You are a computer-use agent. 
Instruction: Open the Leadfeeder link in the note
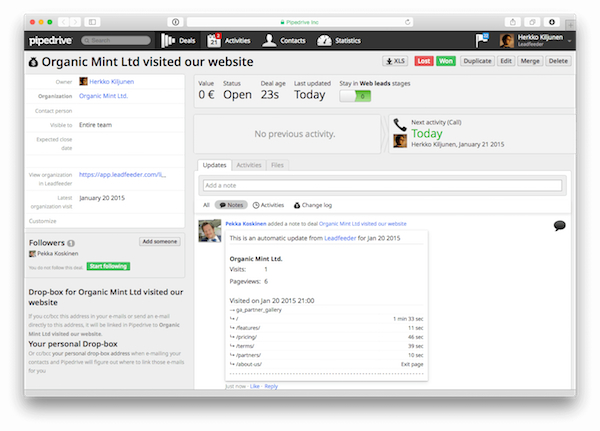[340, 238]
